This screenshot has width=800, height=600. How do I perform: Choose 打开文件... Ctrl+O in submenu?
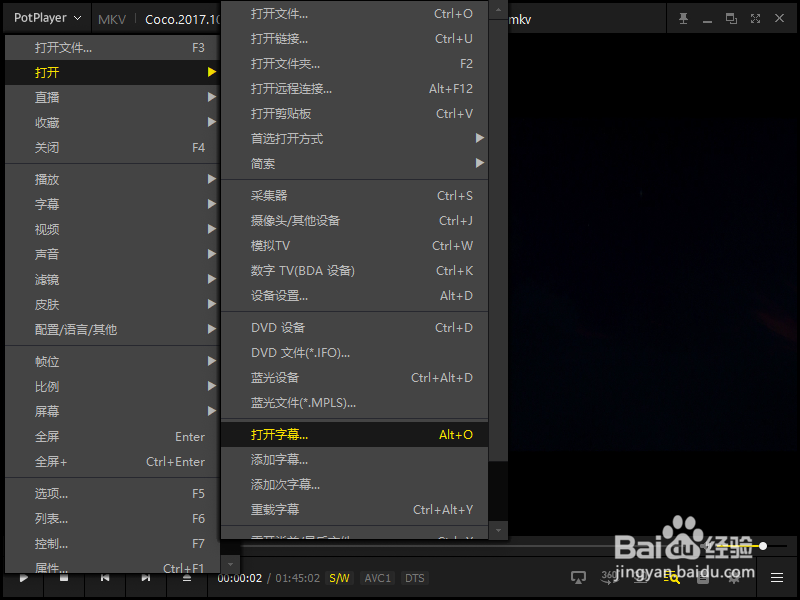(x=355, y=14)
